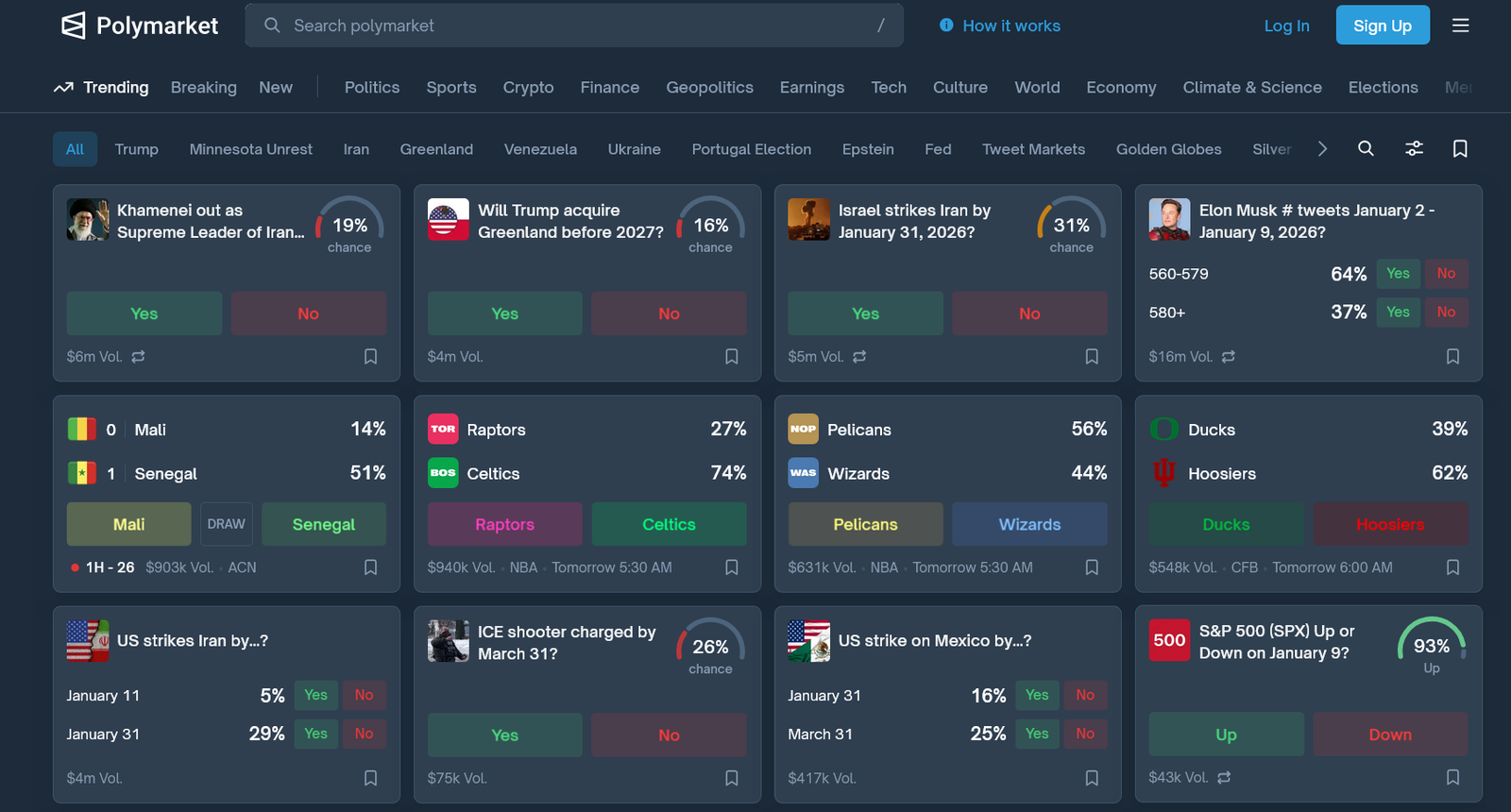
Task: Click Yes for 560-579 tweets outcome
Action: [1398, 274]
